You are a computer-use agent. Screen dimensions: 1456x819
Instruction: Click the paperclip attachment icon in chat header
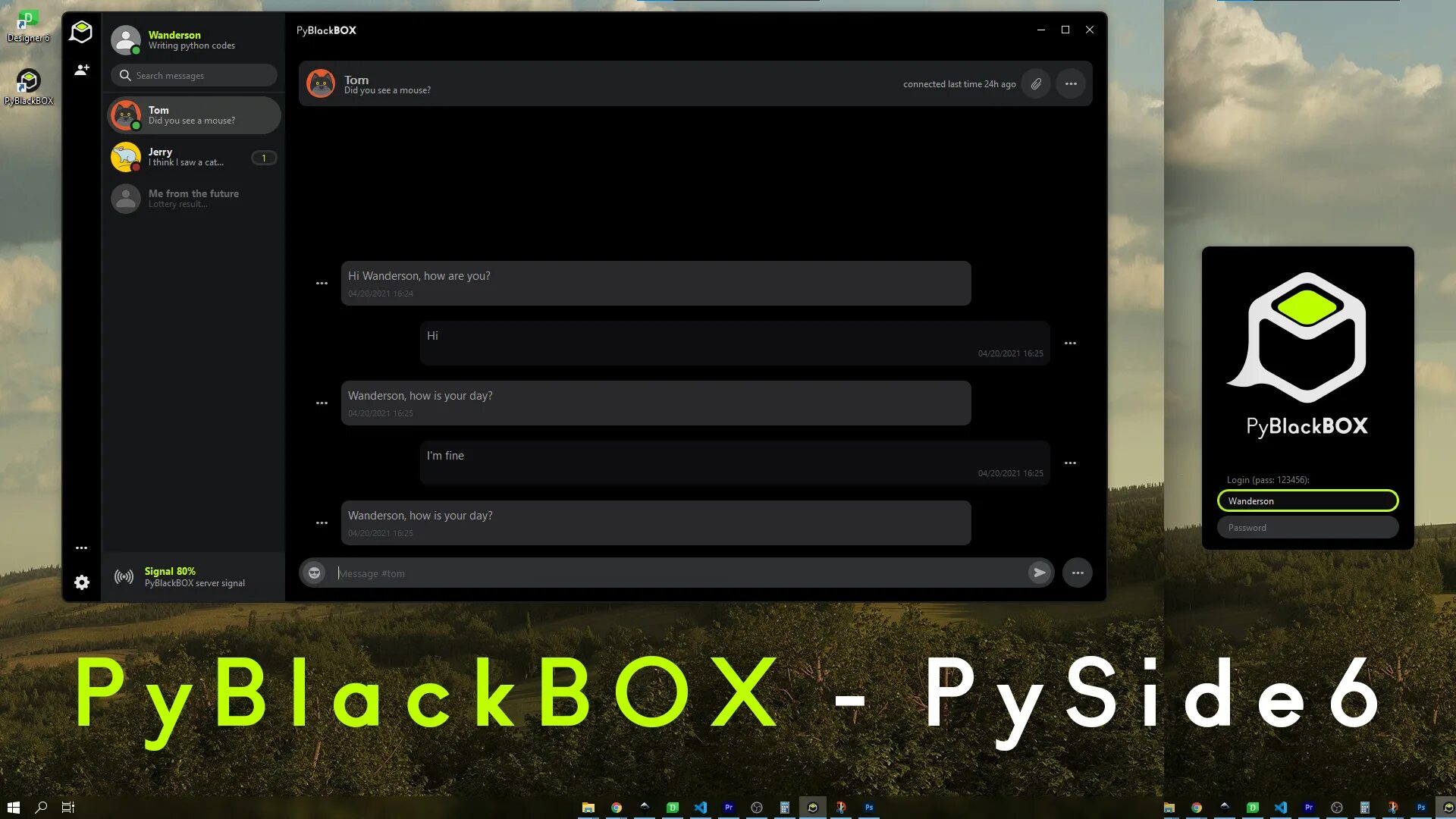tap(1036, 84)
